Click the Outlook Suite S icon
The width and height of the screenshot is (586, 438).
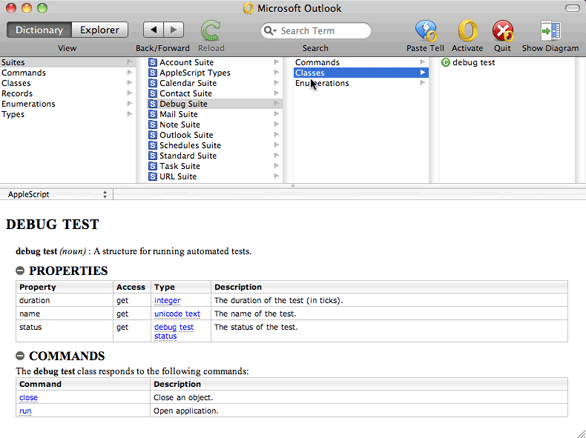pyautogui.click(x=152, y=135)
